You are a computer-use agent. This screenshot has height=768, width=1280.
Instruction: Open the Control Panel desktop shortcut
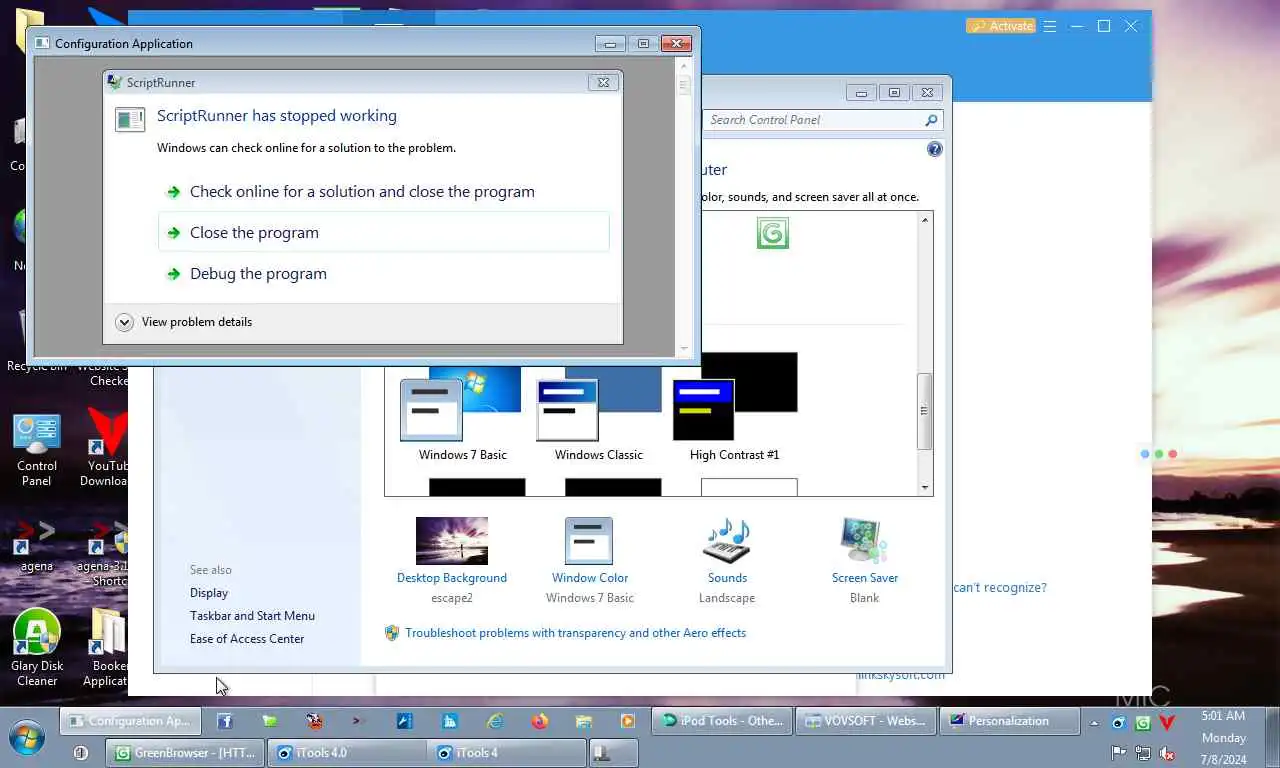pos(37,450)
